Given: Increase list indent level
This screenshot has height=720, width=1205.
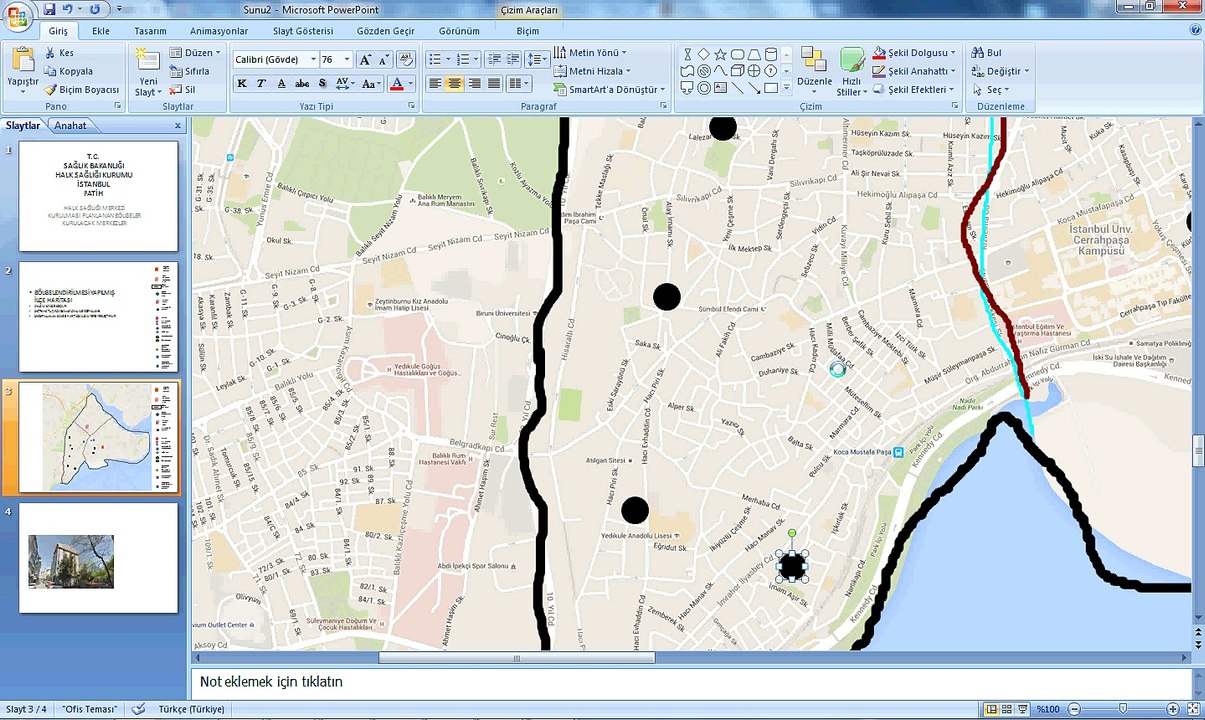Looking at the screenshot, I should coord(514,60).
